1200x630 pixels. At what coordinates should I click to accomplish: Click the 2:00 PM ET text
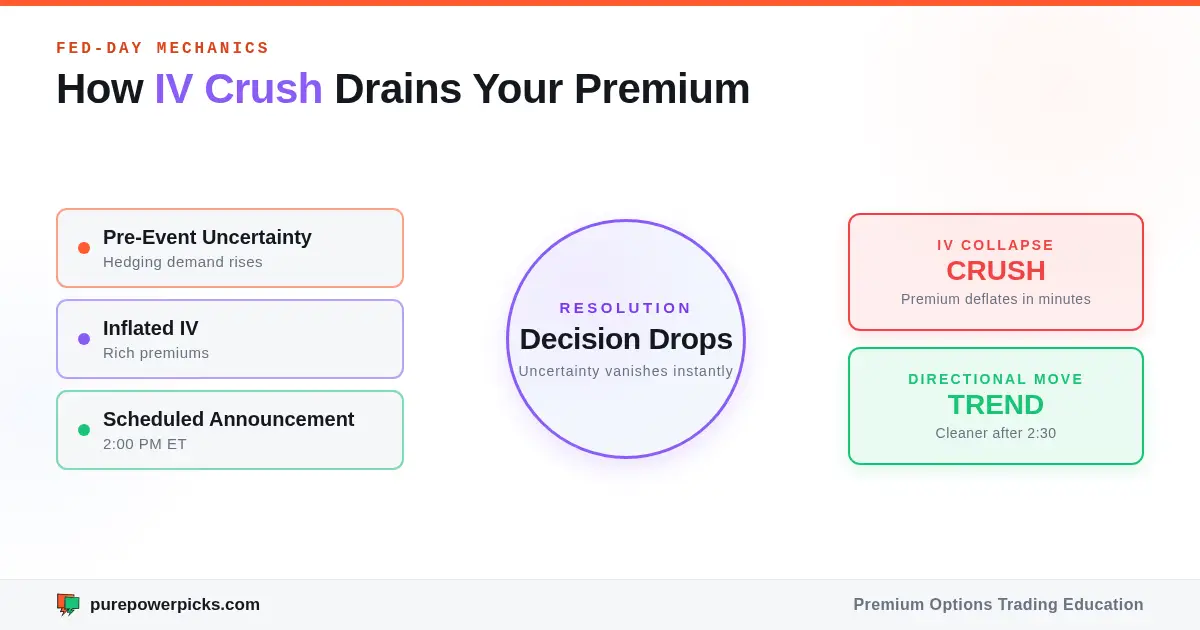[x=145, y=444]
